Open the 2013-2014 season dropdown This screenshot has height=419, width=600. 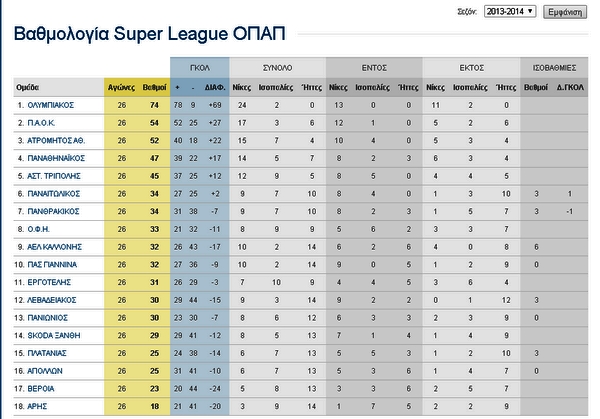tap(510, 11)
